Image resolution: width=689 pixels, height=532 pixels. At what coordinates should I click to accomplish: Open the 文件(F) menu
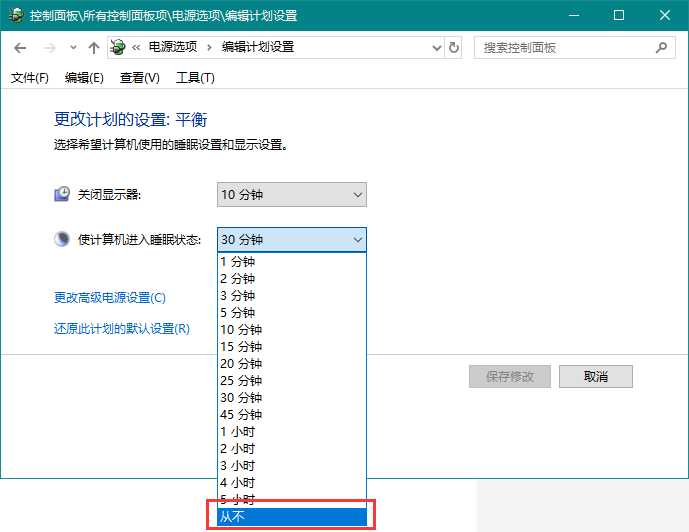[x=29, y=78]
